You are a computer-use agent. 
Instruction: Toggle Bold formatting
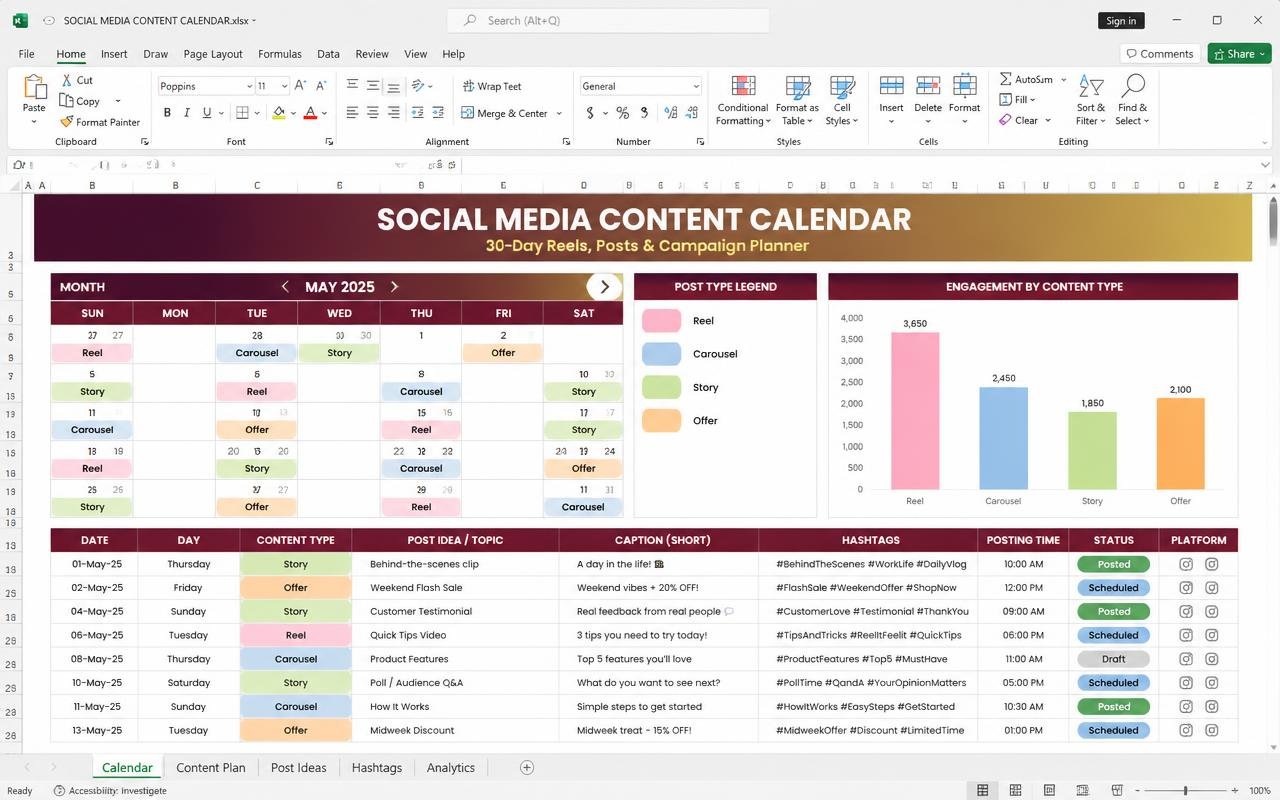pyautogui.click(x=167, y=113)
